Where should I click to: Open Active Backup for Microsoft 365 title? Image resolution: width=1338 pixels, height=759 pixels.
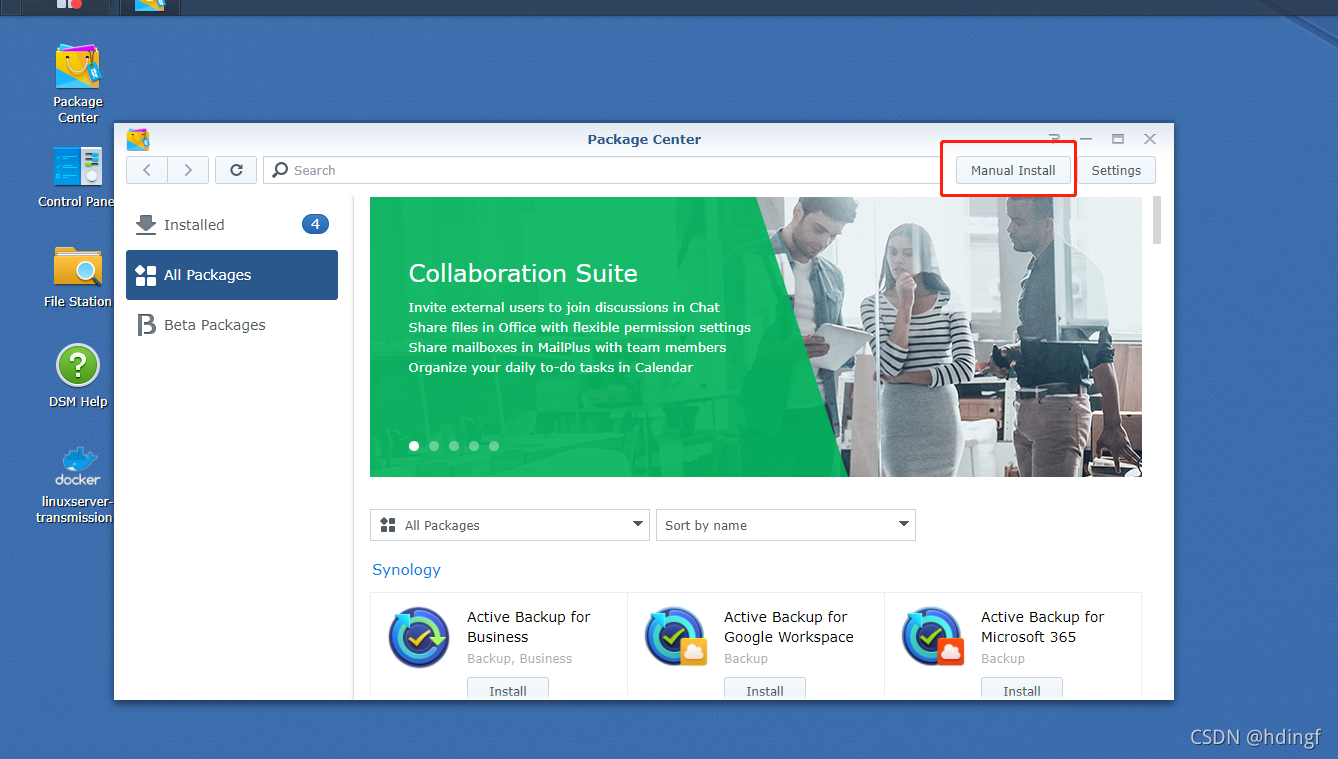click(x=1043, y=627)
